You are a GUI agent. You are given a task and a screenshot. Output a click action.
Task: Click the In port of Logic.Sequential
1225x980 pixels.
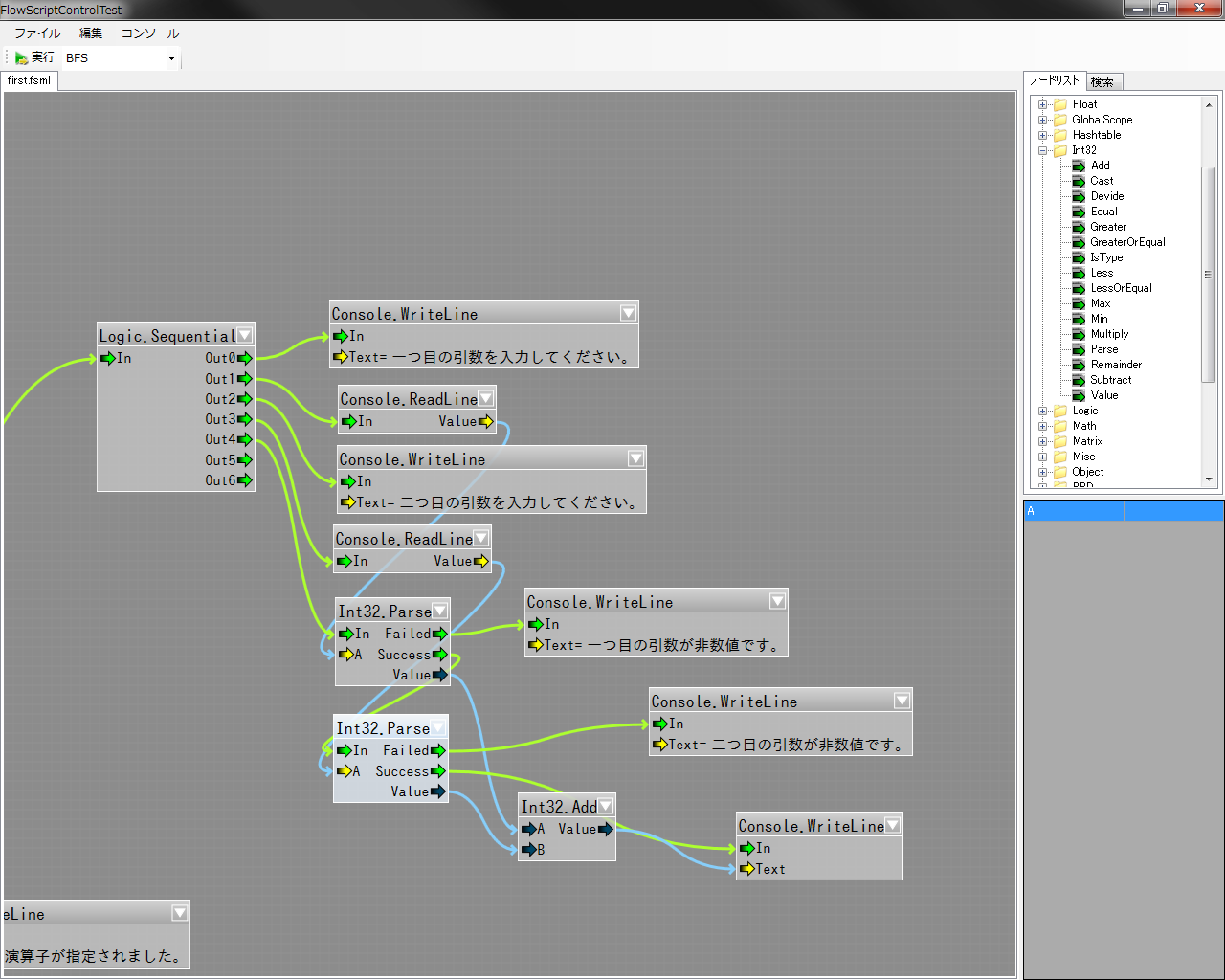tap(107, 358)
